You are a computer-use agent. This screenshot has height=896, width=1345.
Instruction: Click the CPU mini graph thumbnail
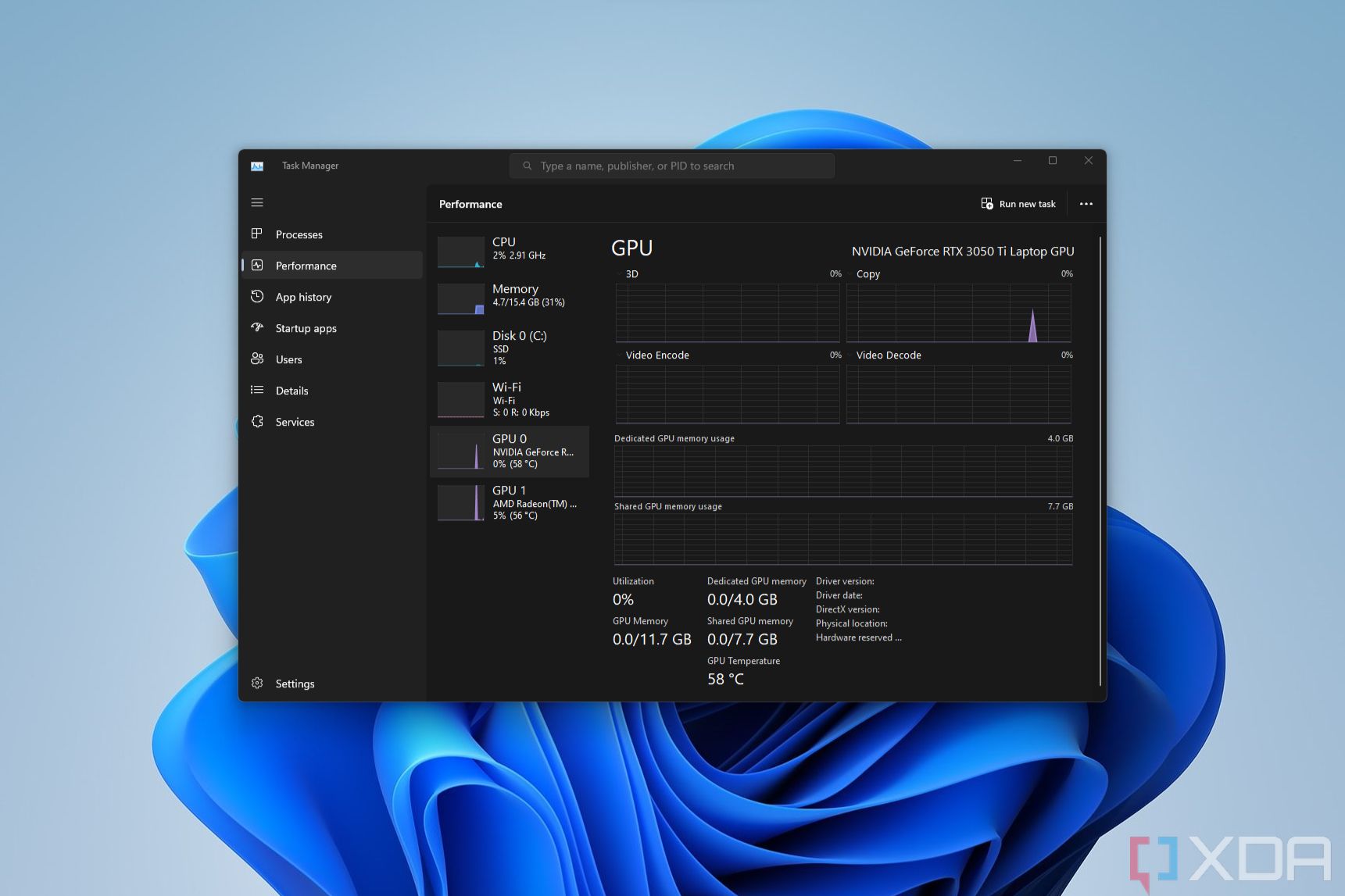(461, 252)
